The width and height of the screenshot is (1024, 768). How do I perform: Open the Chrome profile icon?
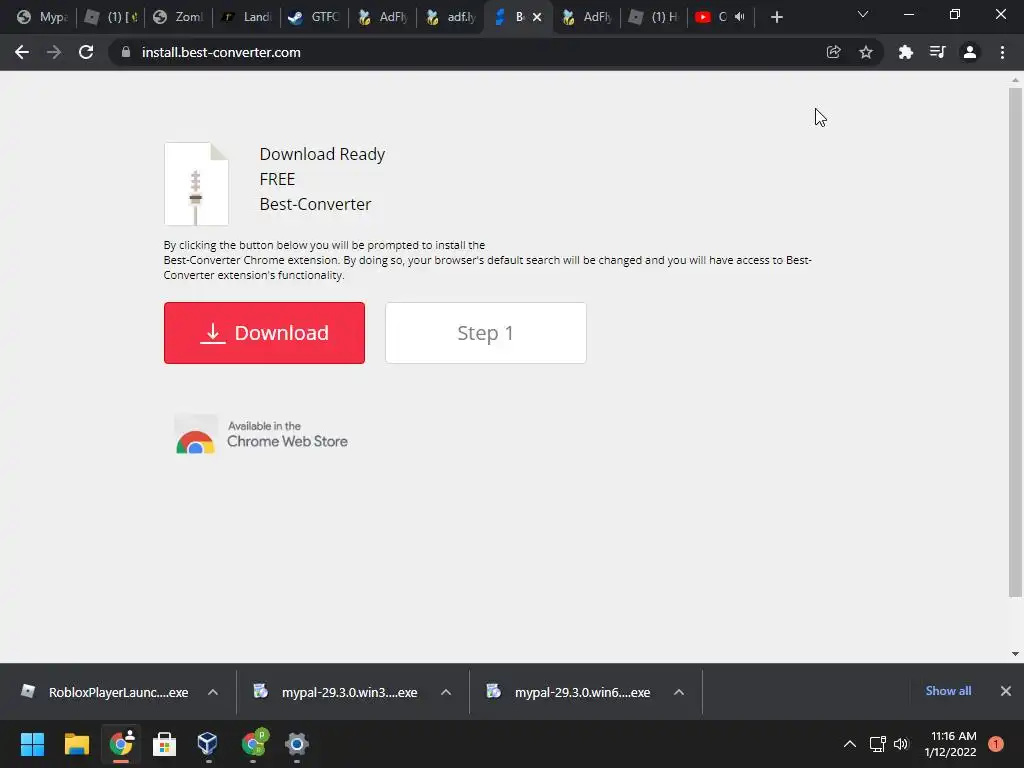(970, 52)
